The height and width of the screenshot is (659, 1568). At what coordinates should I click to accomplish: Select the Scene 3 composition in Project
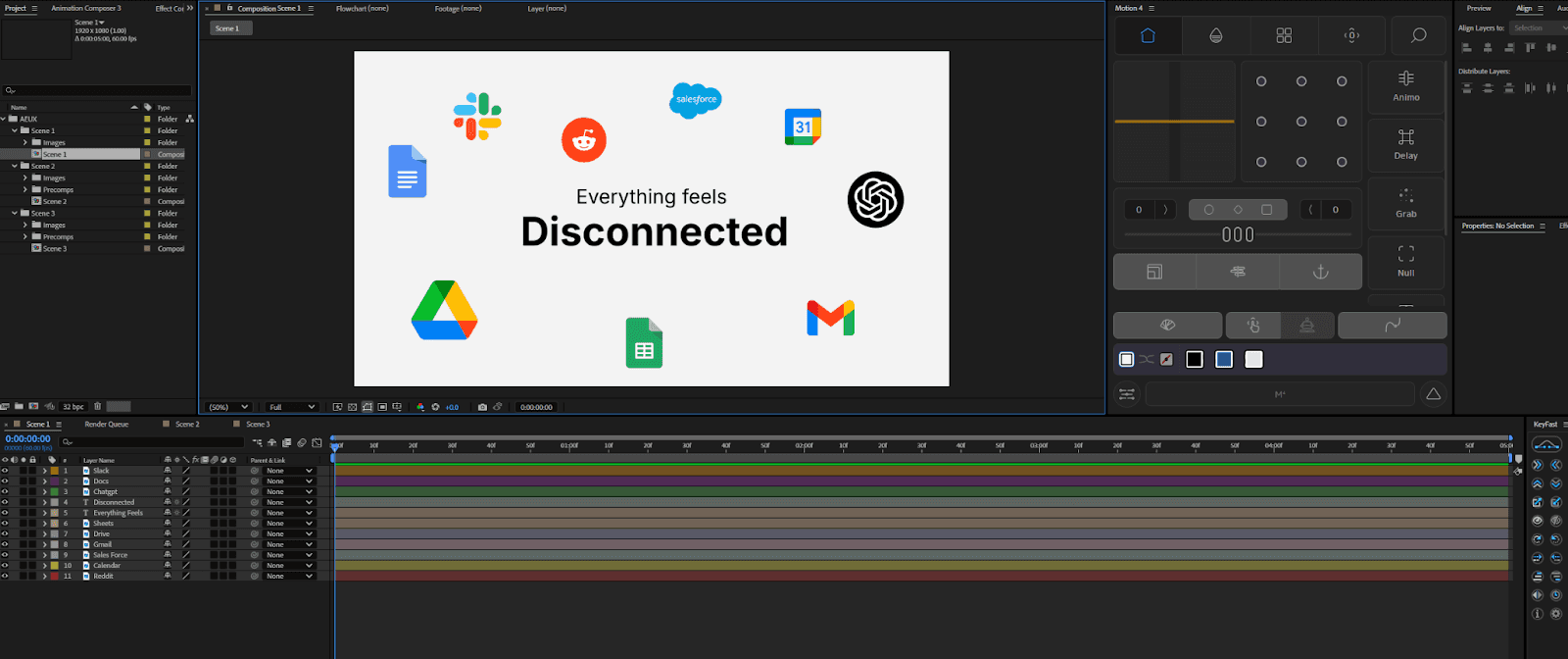click(55, 249)
